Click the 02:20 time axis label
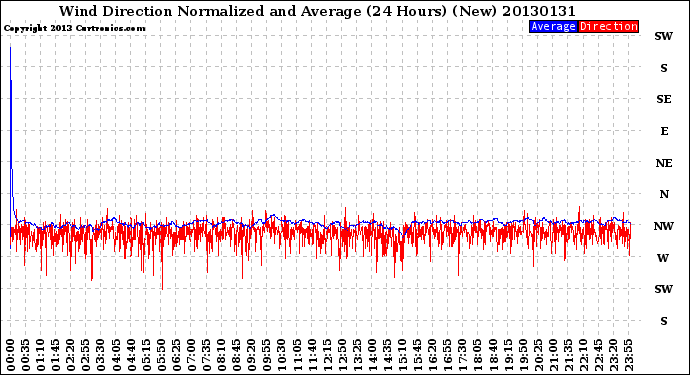Screen dimensions: 690x375 coord(71,355)
